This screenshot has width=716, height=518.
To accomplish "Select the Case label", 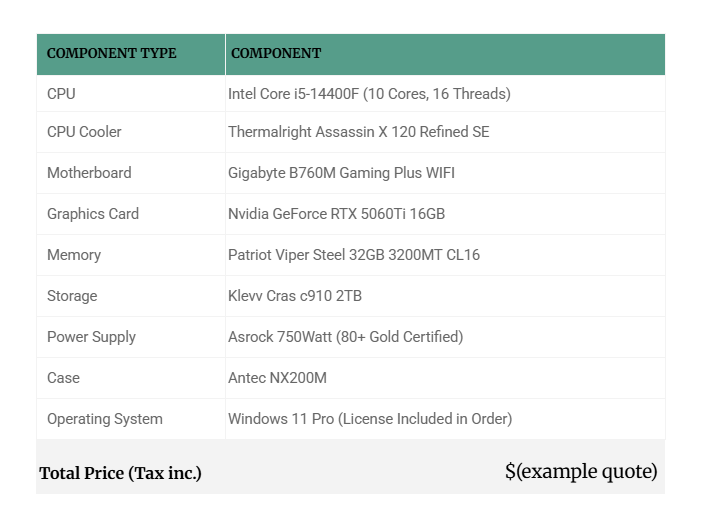I will point(63,378).
